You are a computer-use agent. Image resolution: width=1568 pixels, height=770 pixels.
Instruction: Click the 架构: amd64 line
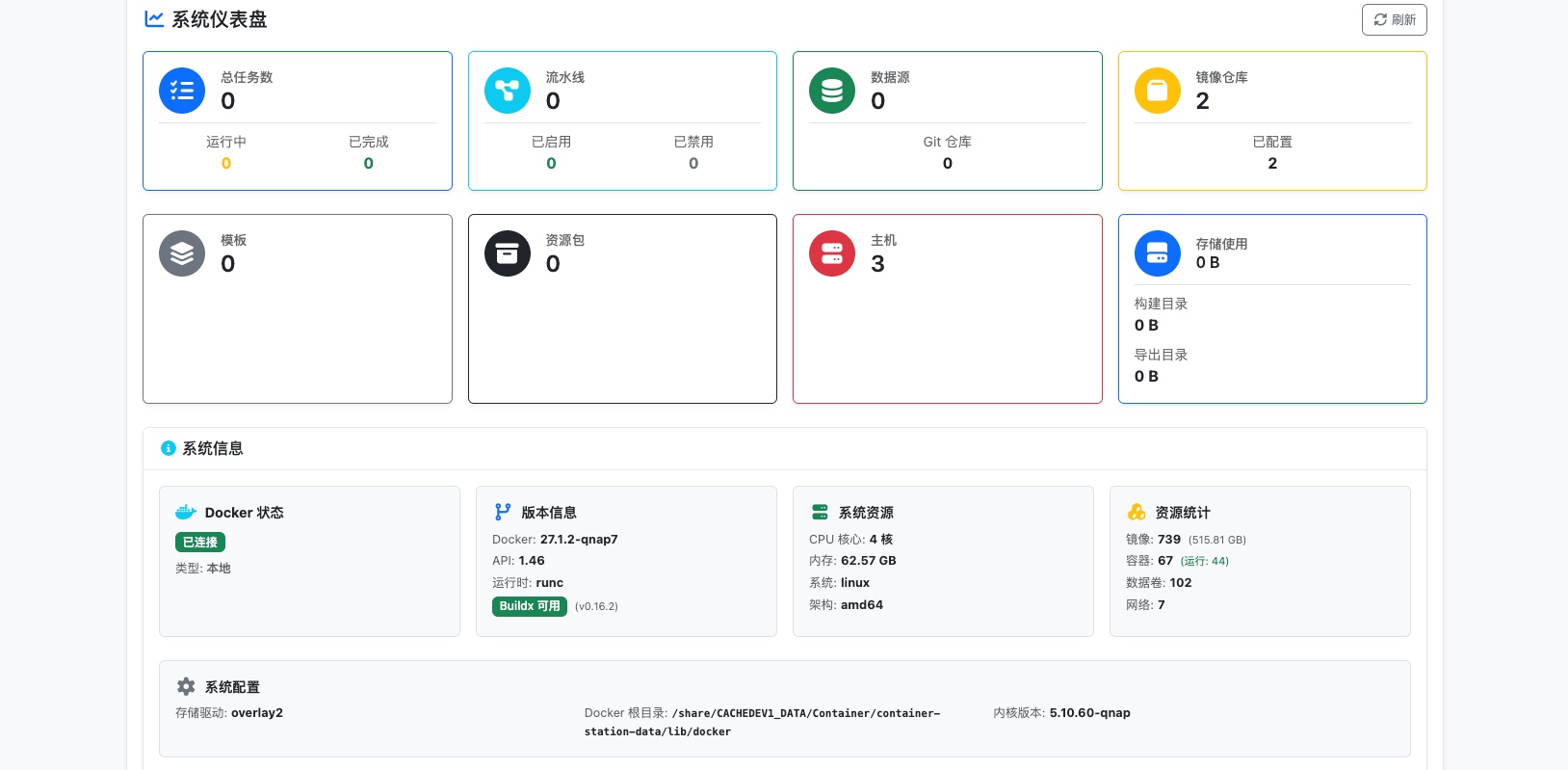pos(846,605)
